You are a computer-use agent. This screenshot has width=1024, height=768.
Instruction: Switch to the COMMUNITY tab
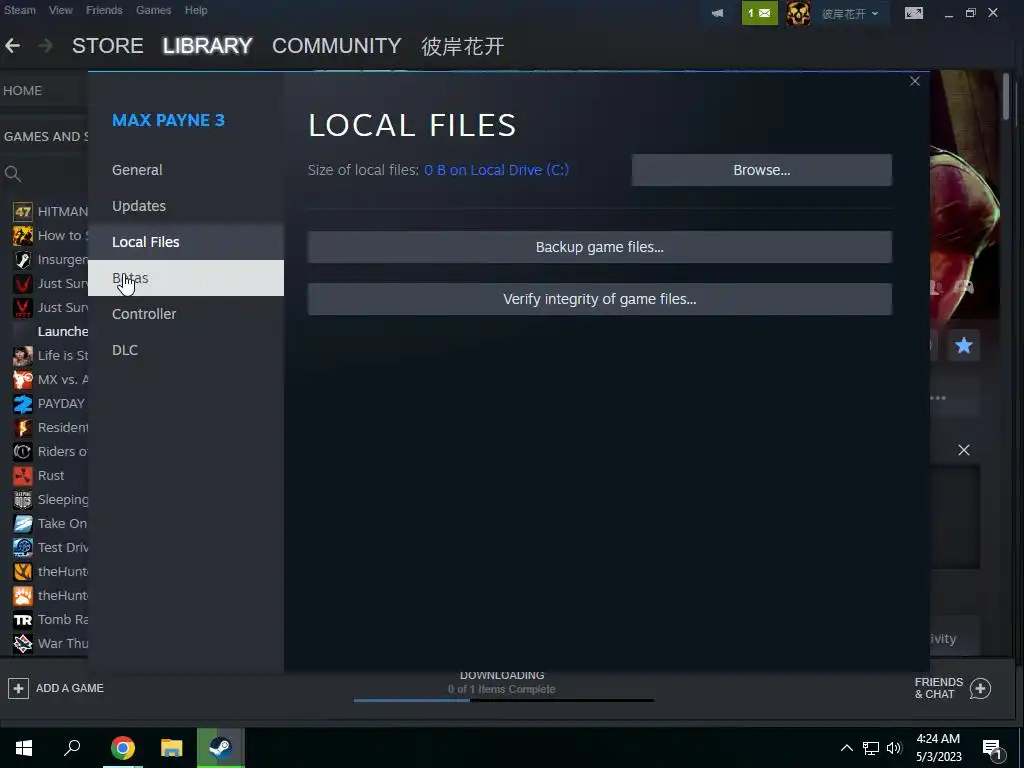[336, 46]
